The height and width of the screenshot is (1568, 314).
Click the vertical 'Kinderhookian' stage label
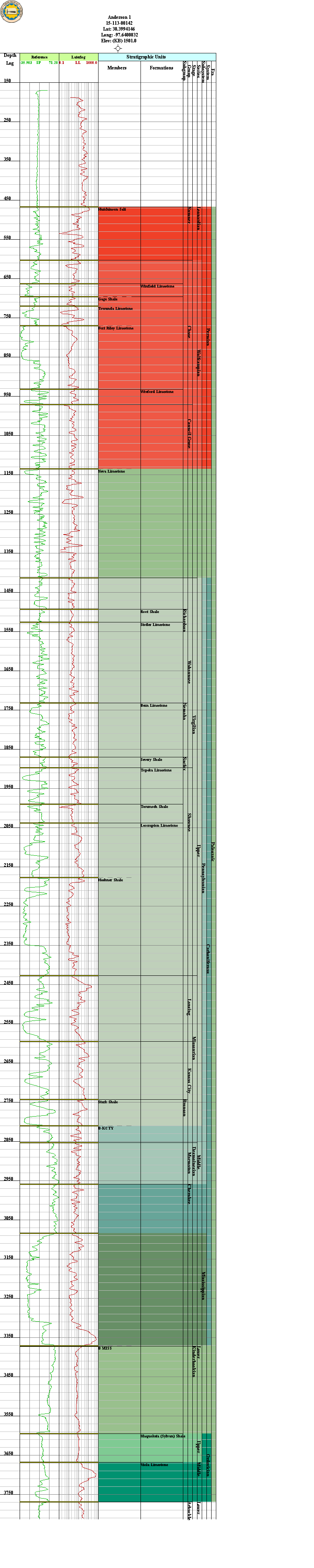[x=194, y=1361]
